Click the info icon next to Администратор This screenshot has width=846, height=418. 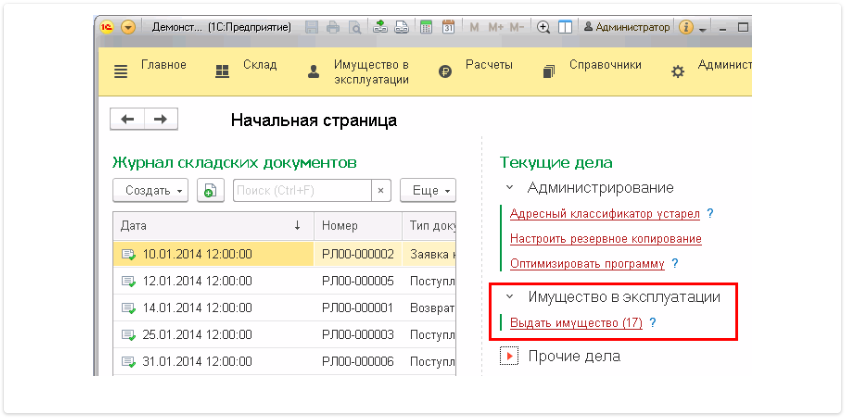point(686,28)
